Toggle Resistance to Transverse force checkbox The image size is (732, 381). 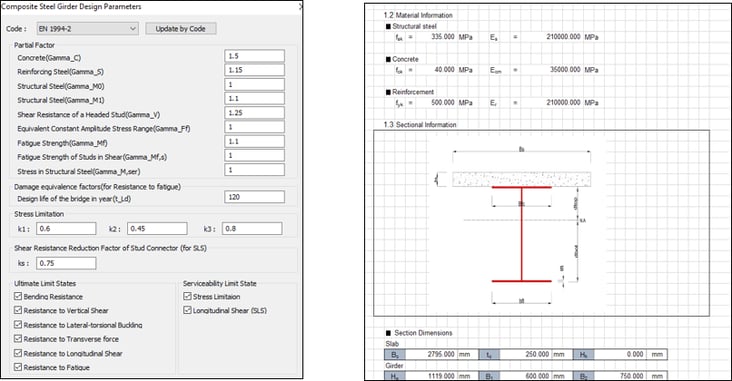[18, 339]
